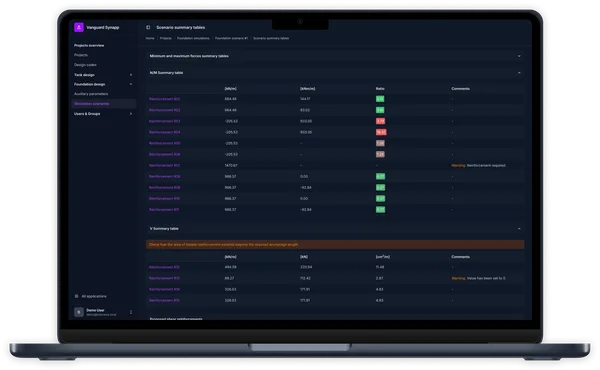Click the 'Warning: Reinforcement required' comment

479,165
